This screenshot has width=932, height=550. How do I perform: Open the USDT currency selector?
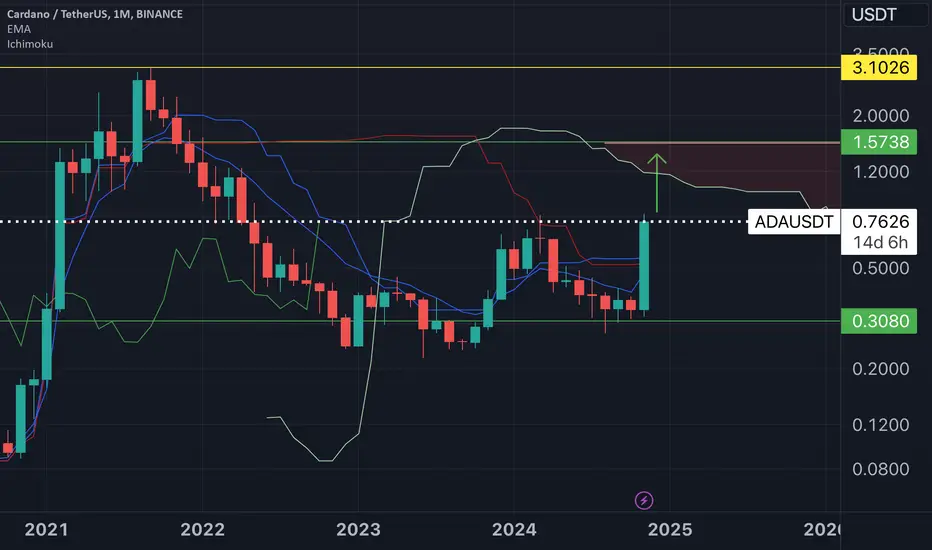click(884, 14)
